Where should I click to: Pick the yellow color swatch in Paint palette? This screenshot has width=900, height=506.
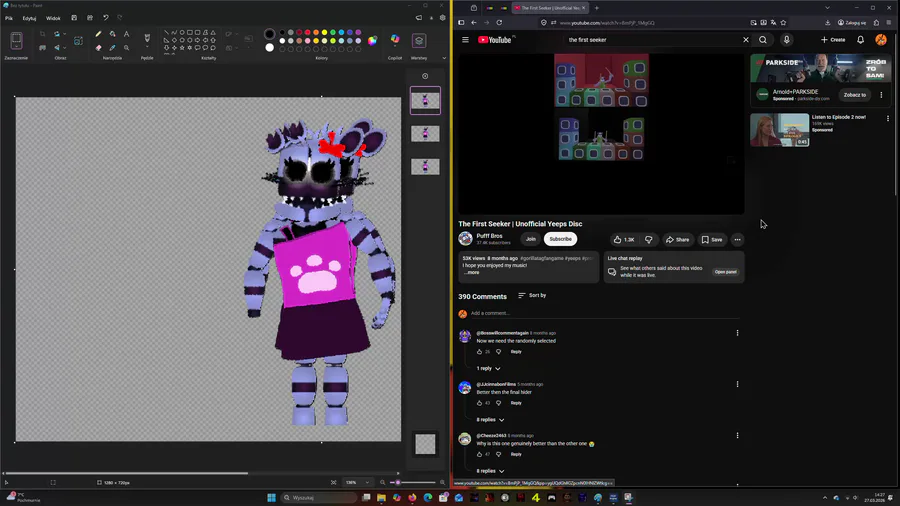324,33
